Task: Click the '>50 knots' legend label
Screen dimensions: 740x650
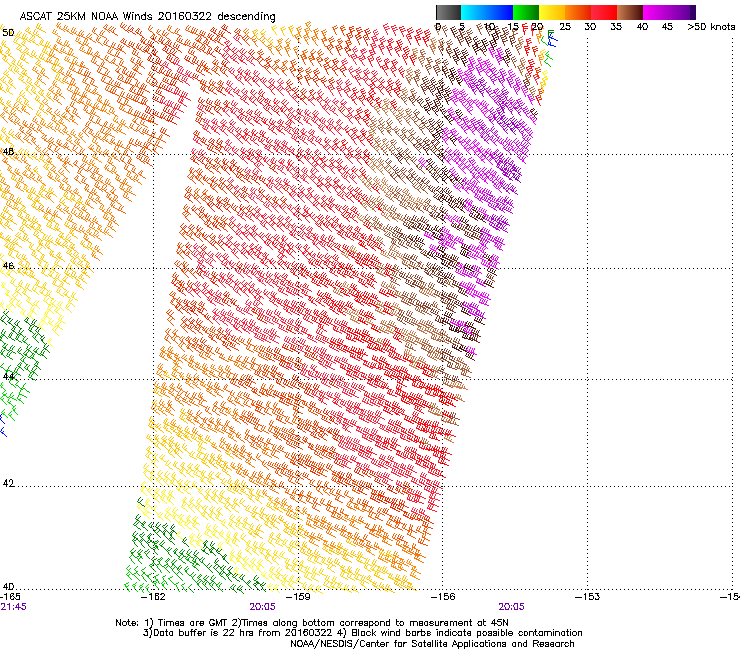Action: pyautogui.click(x=711, y=27)
